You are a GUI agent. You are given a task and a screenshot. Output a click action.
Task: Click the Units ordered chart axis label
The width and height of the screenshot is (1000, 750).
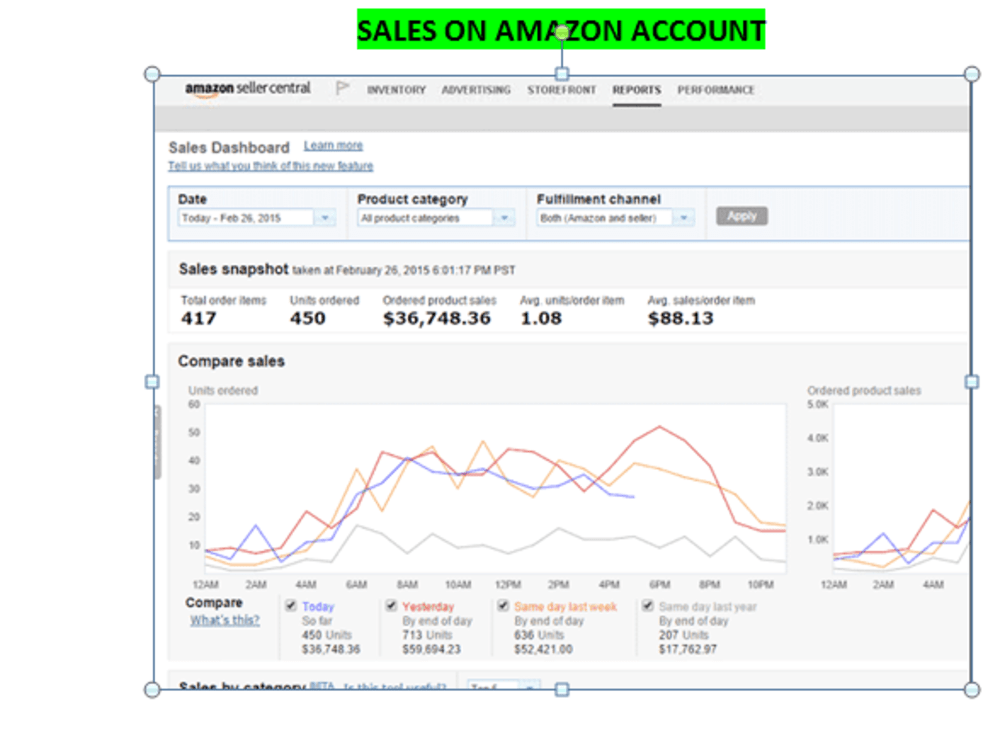click(x=223, y=390)
